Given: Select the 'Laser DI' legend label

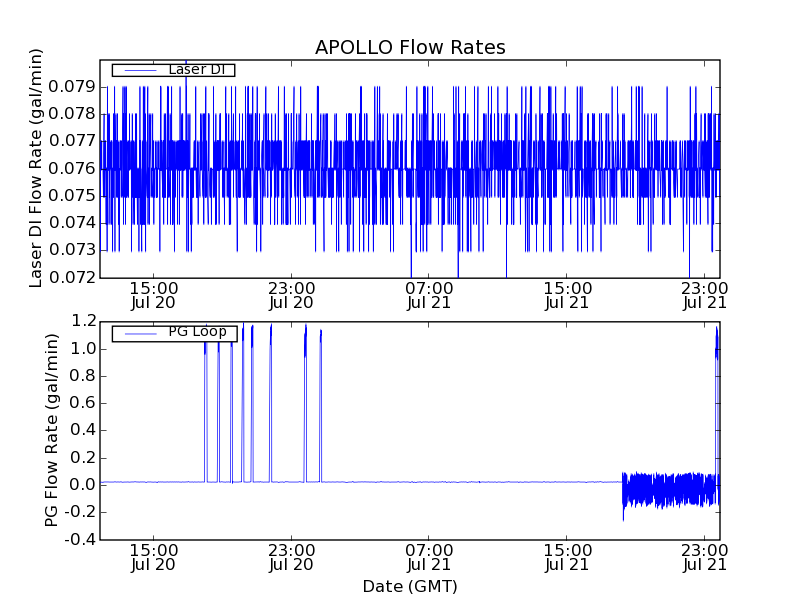Looking at the screenshot, I should click(x=196, y=69).
